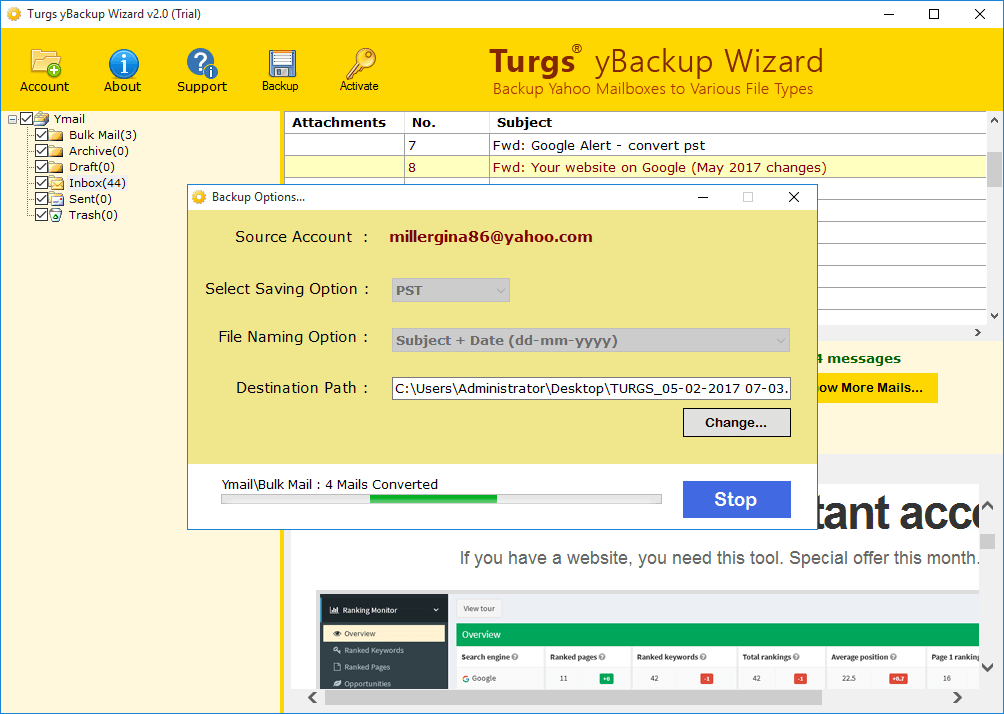This screenshot has height=714, width=1004.
Task: Click the Trash bin icon in the folder tree
Action: (56, 214)
